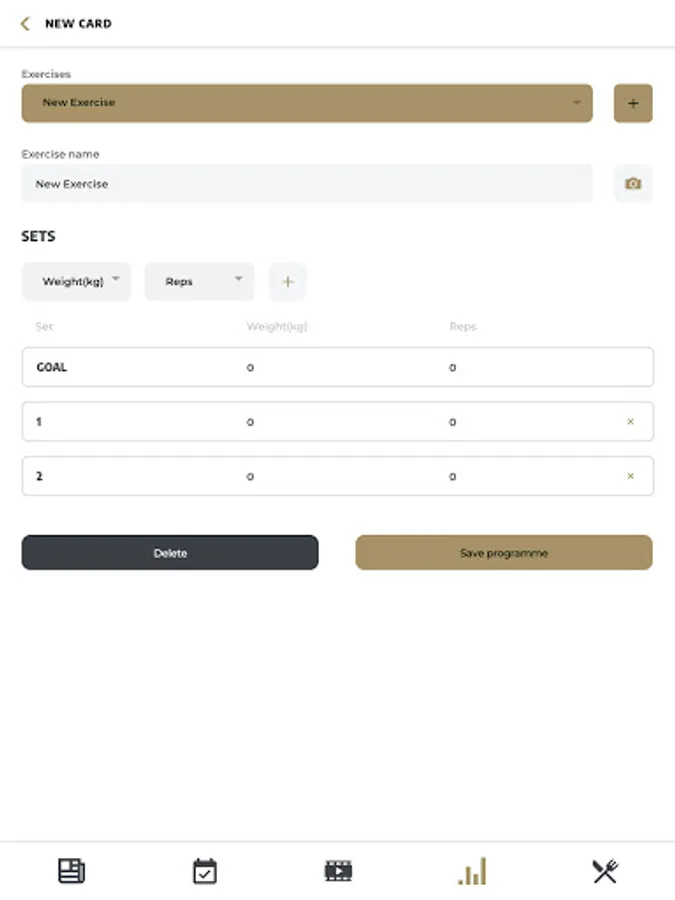675x900 pixels.
Task: Tap the camera icon to add exercise photo
Action: [x=632, y=184]
